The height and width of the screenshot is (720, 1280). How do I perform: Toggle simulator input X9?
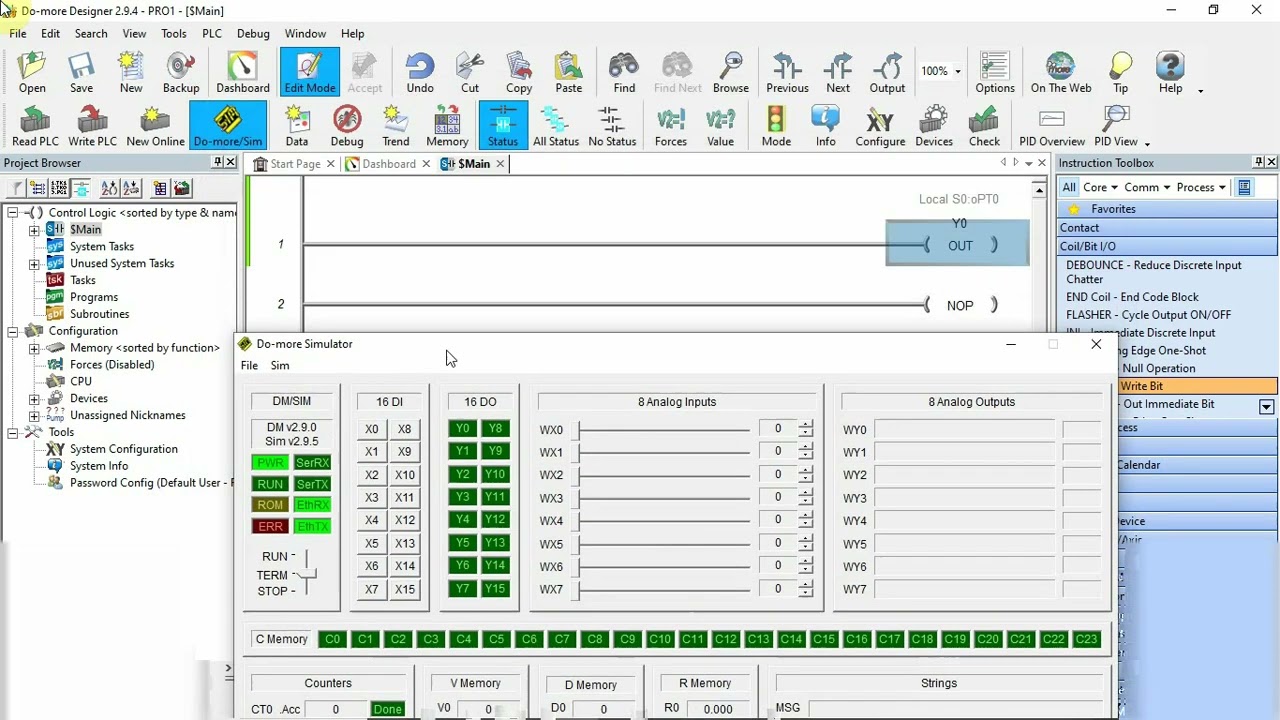click(x=405, y=452)
